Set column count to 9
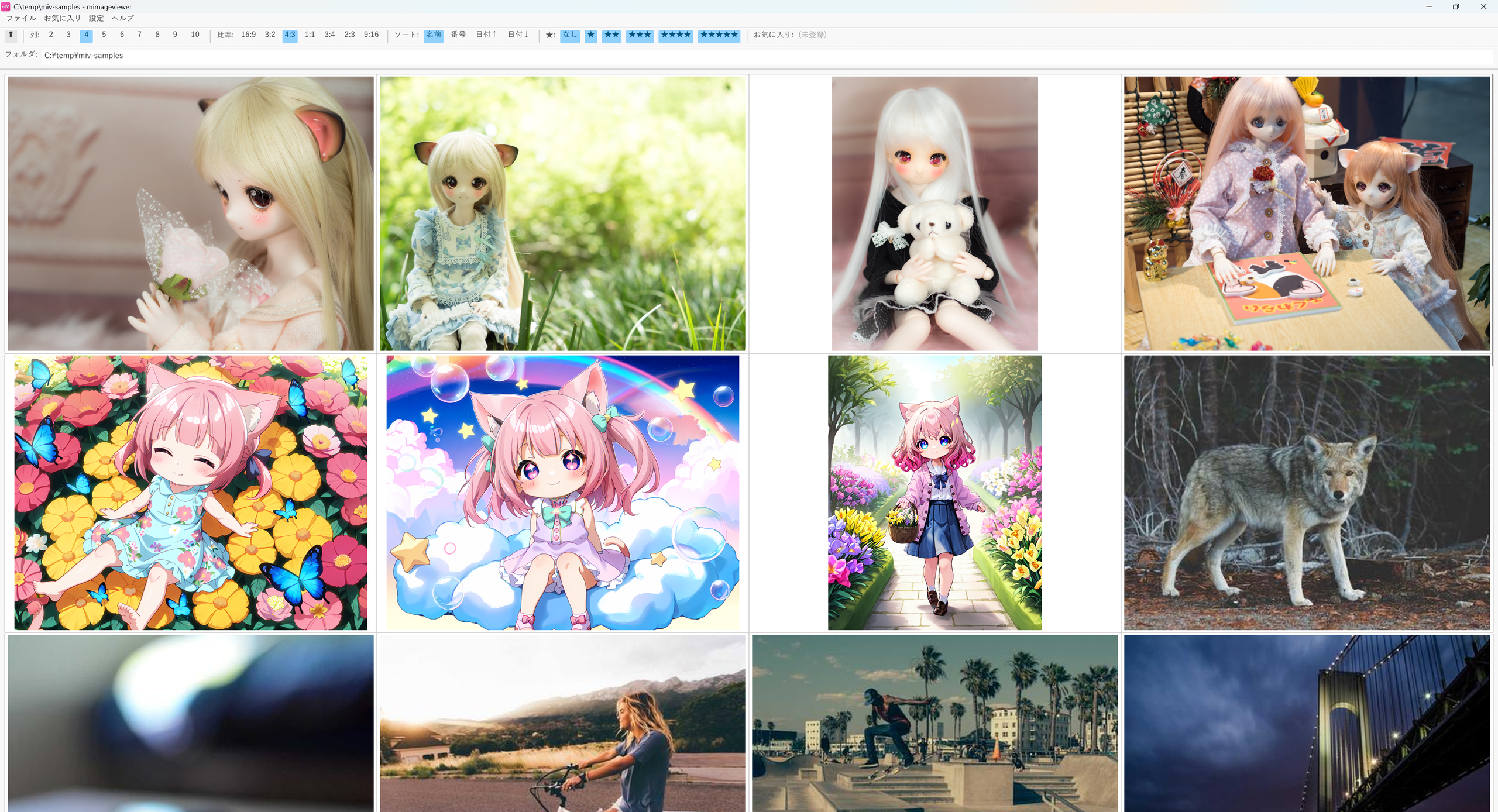The height and width of the screenshot is (812, 1498). 175,35
